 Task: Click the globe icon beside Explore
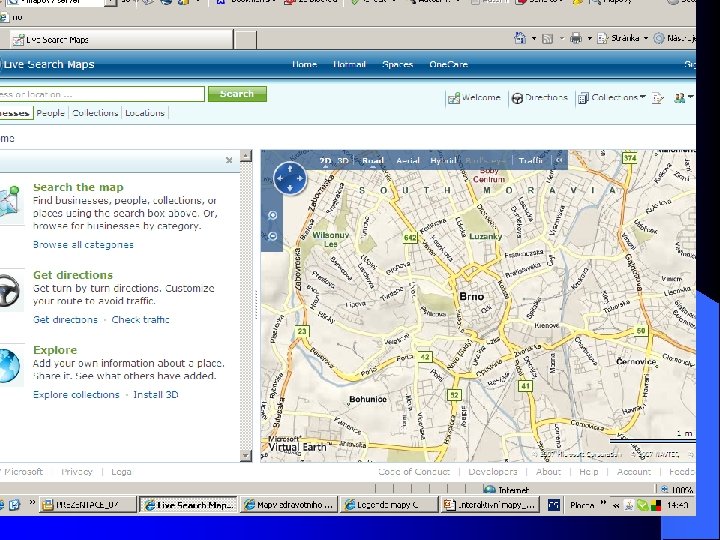(9, 366)
